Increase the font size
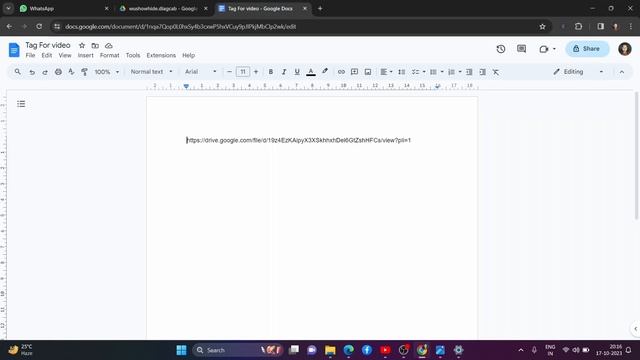The image size is (640, 360). tap(256, 72)
